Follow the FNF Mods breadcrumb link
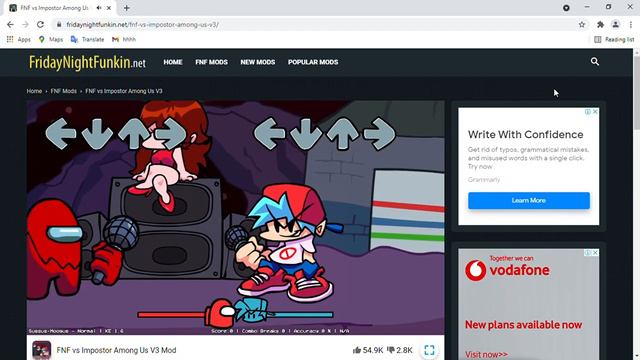640x360 pixels. (64, 91)
